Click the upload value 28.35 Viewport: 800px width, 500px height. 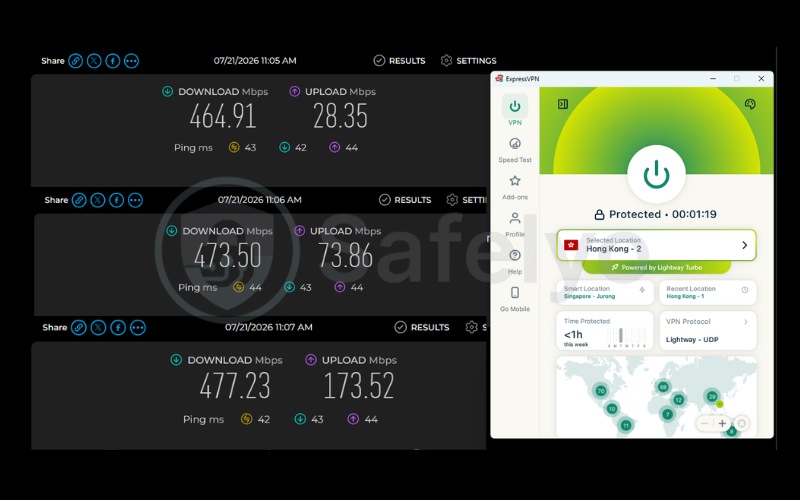[340, 116]
